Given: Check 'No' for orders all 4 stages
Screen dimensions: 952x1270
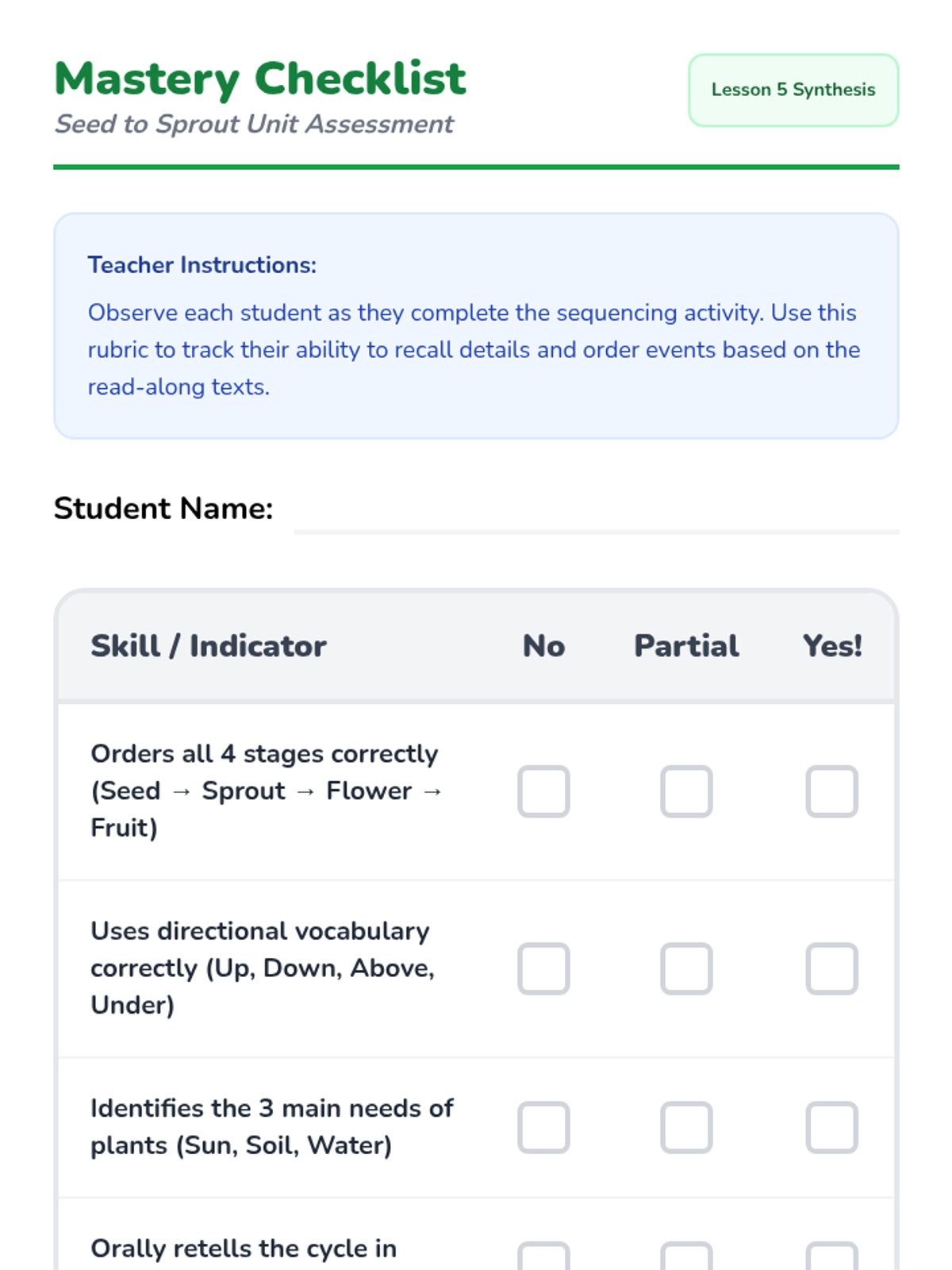Looking at the screenshot, I should [543, 791].
